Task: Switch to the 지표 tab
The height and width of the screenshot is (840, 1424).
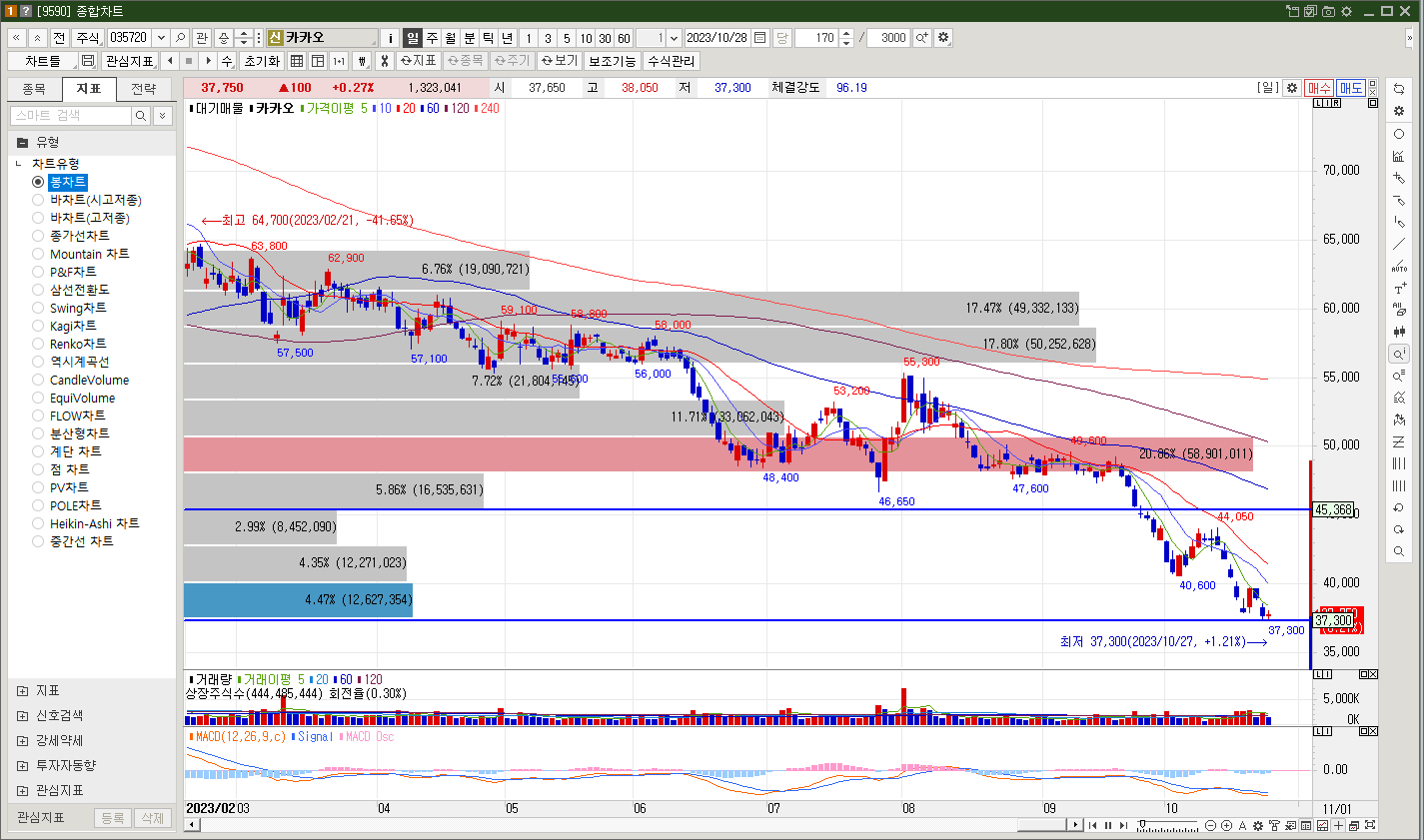Action: point(89,89)
